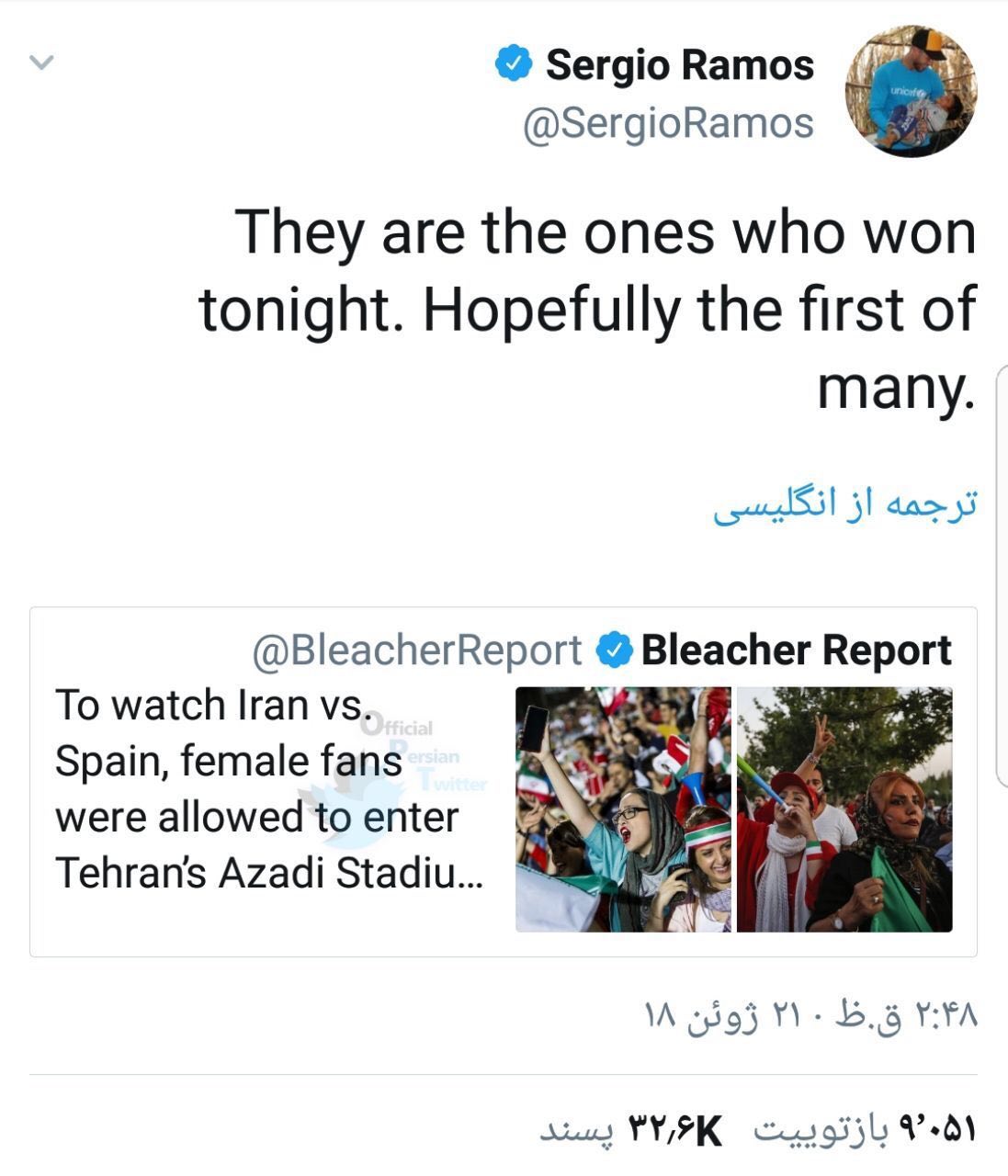Image resolution: width=1008 pixels, height=1176 pixels.
Task: Click the 'ترجمه از انگلیسی' translate link
Action: click(x=844, y=504)
